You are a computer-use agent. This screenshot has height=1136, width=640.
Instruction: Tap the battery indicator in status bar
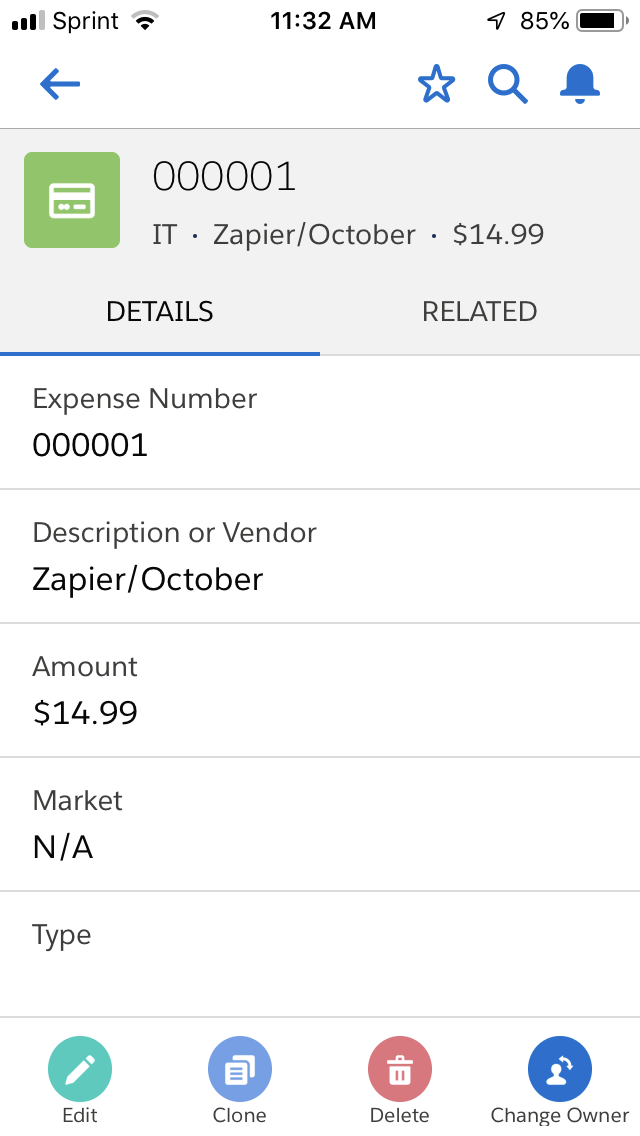(x=600, y=20)
